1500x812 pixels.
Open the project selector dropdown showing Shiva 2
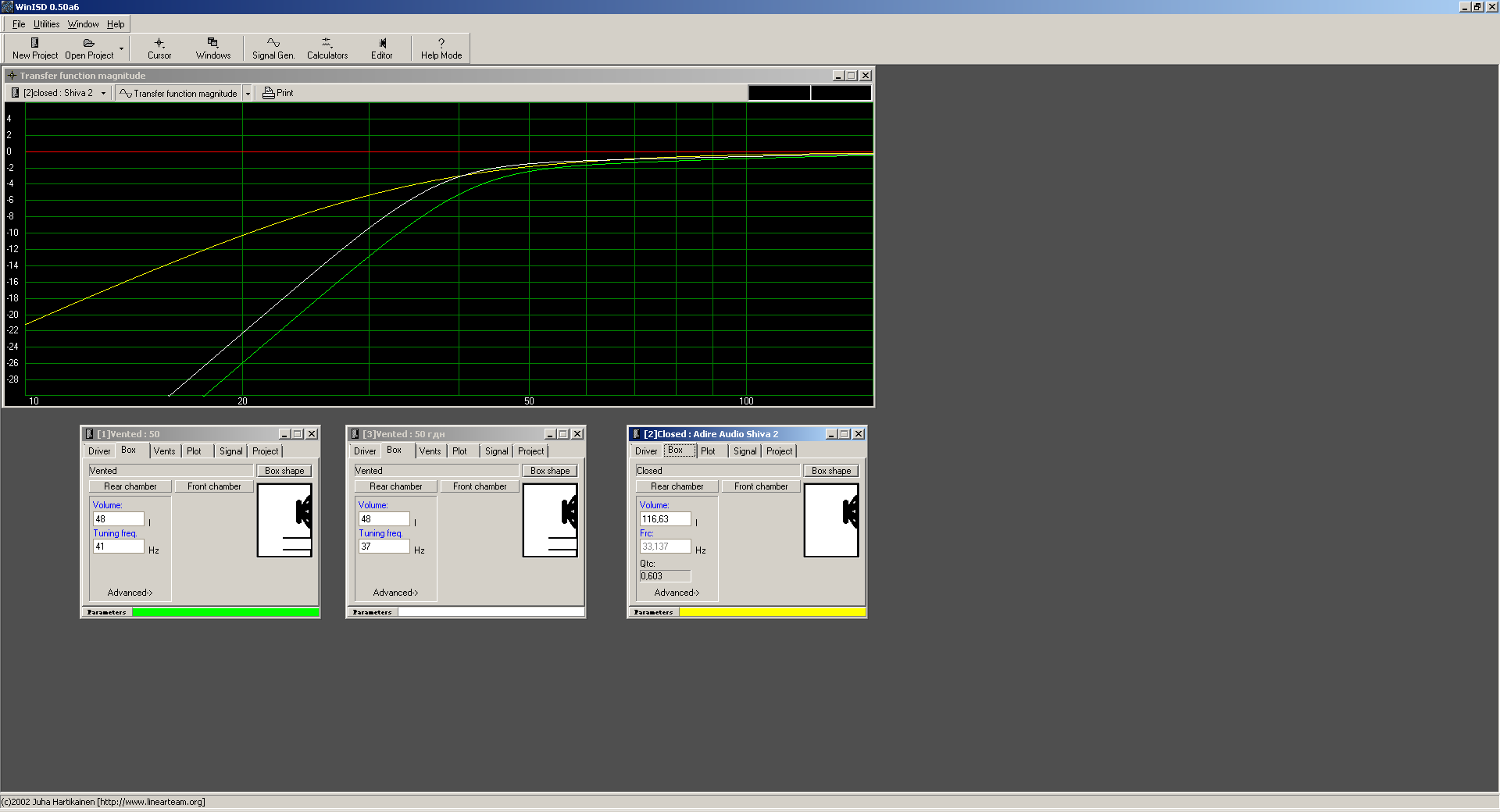(103, 93)
